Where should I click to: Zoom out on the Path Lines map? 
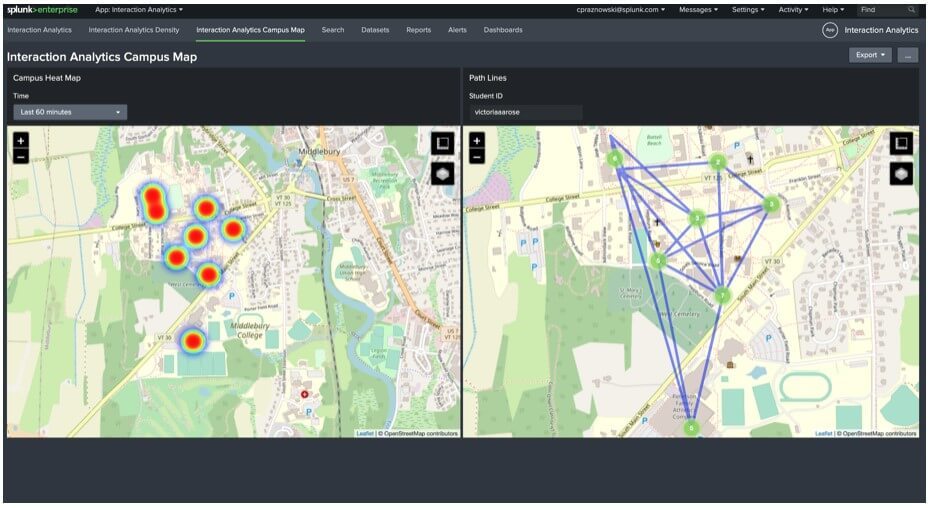(477, 156)
